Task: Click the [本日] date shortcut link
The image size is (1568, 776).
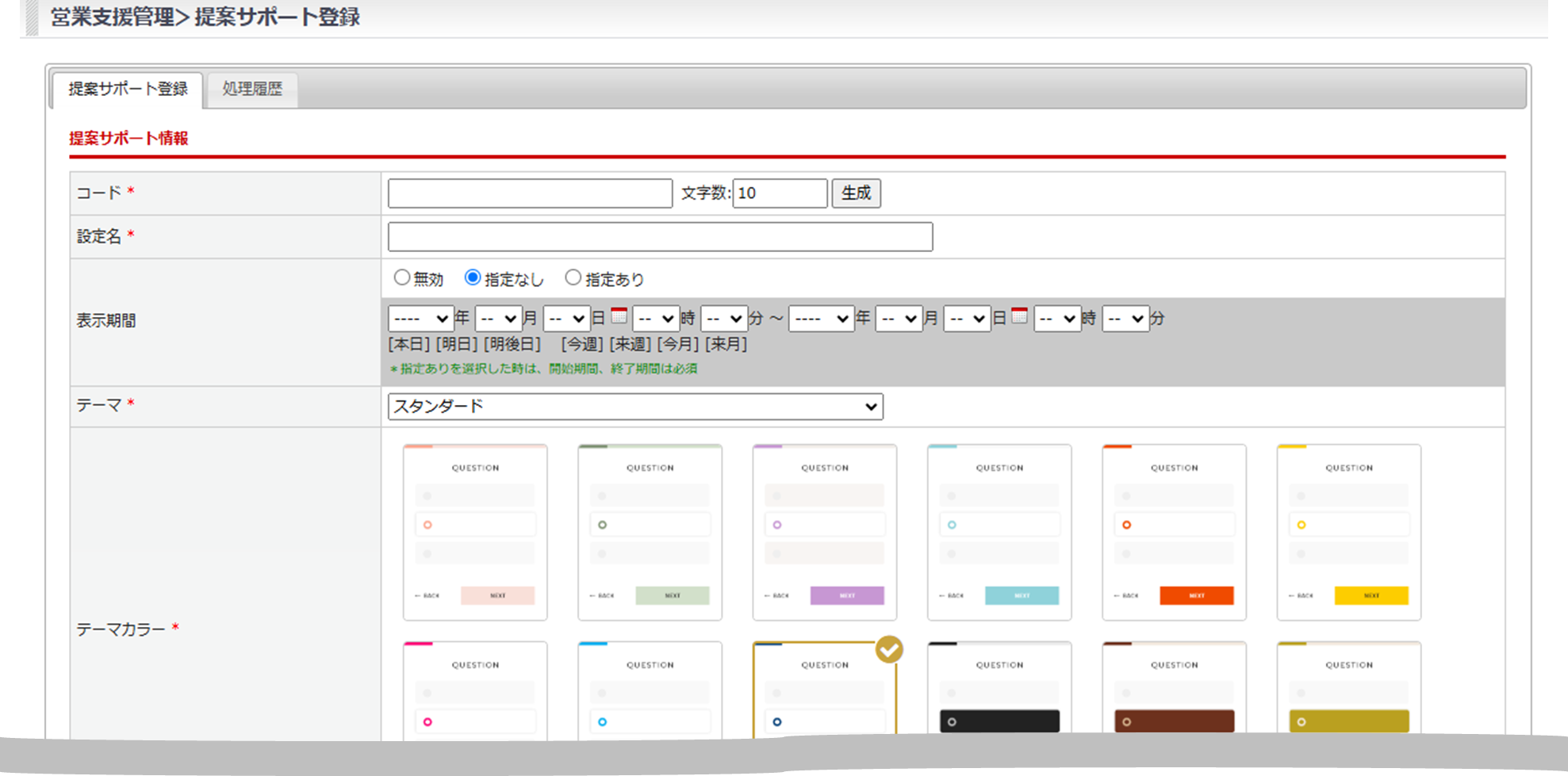Action: 409,345
